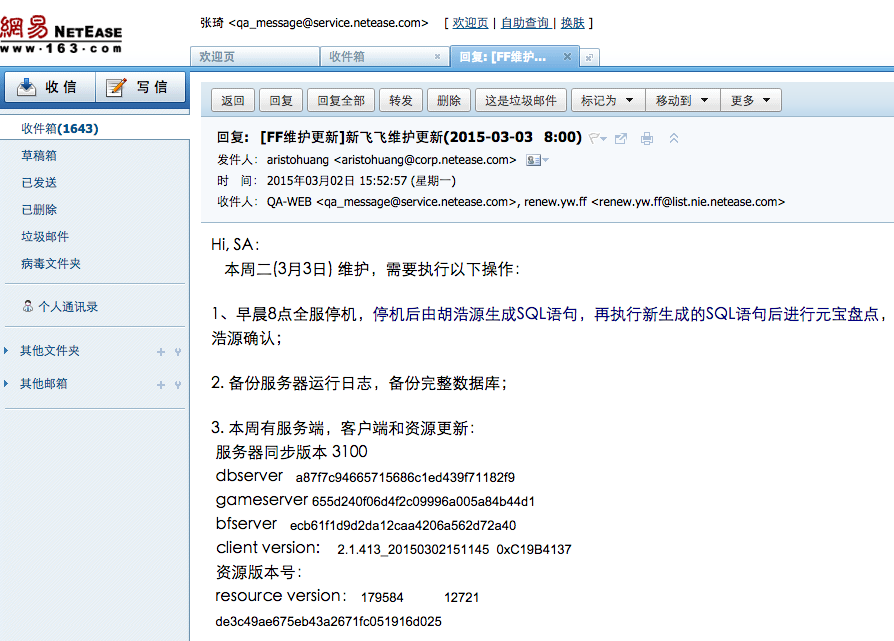Open 其他文件夹 manage wrench icon
This screenshot has width=894, height=641.
click(x=178, y=352)
